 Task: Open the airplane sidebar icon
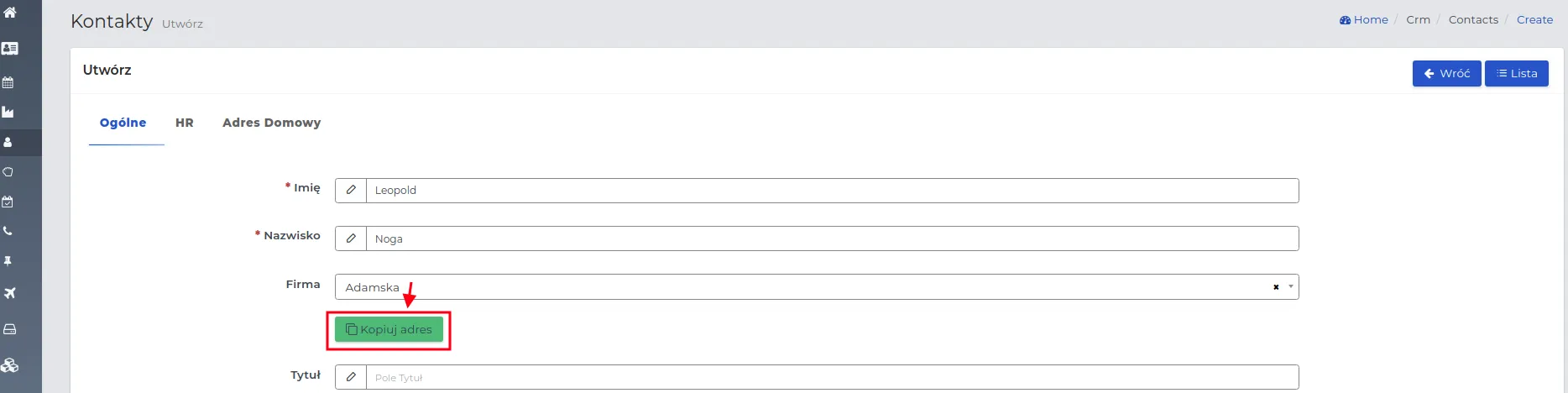coord(9,293)
